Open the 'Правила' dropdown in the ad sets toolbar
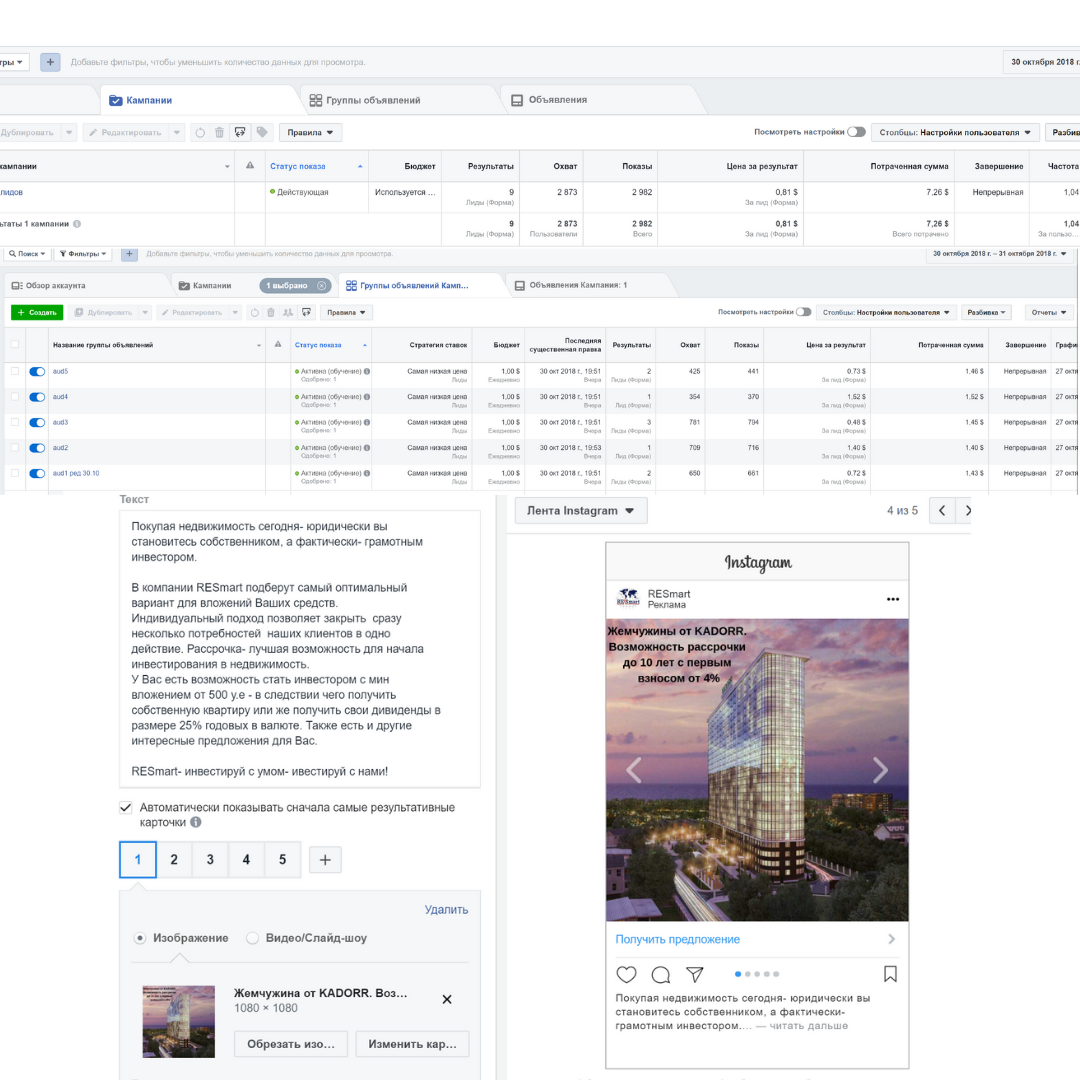This screenshot has height=1080, width=1080. click(346, 313)
